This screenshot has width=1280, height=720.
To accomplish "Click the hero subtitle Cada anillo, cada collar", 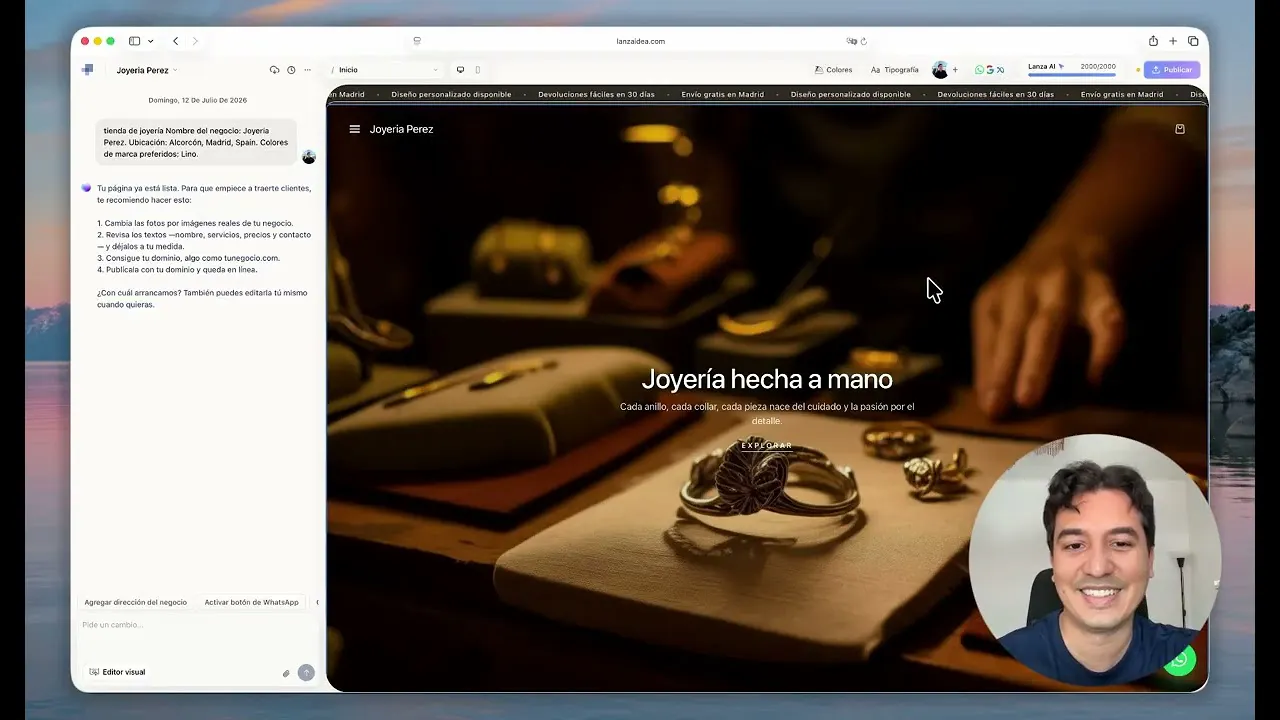I will (x=767, y=413).
